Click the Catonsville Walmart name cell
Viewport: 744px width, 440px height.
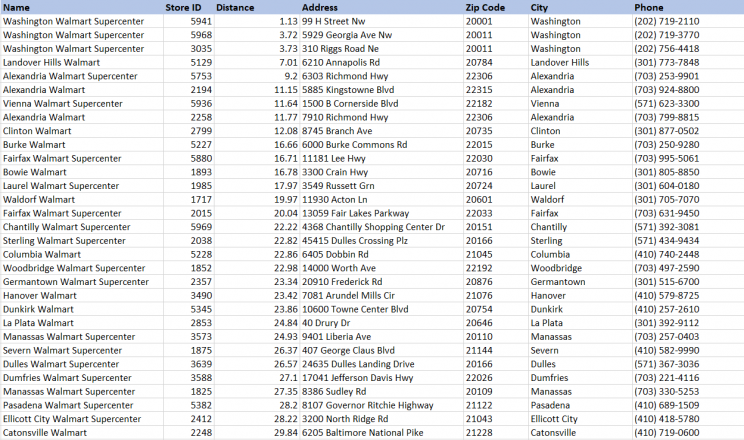(45, 433)
